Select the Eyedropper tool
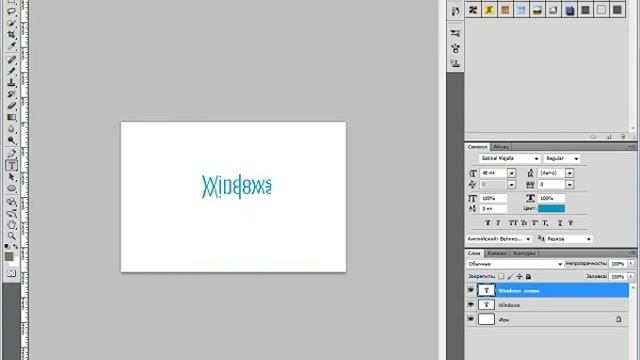640x360 pixels. coord(12,46)
